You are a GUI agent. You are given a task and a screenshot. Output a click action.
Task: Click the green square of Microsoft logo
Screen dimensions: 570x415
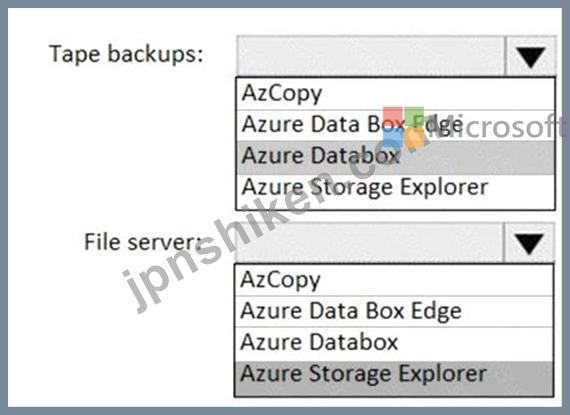point(414,117)
